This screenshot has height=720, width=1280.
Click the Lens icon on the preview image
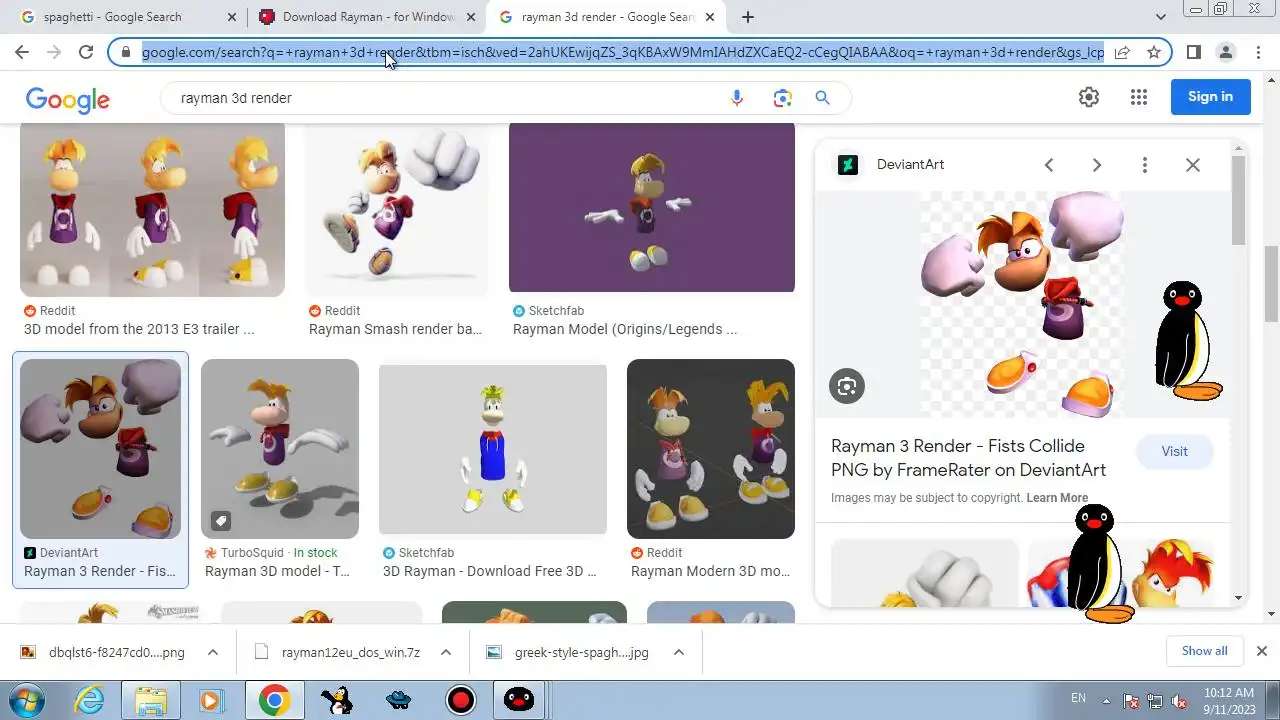click(x=847, y=386)
